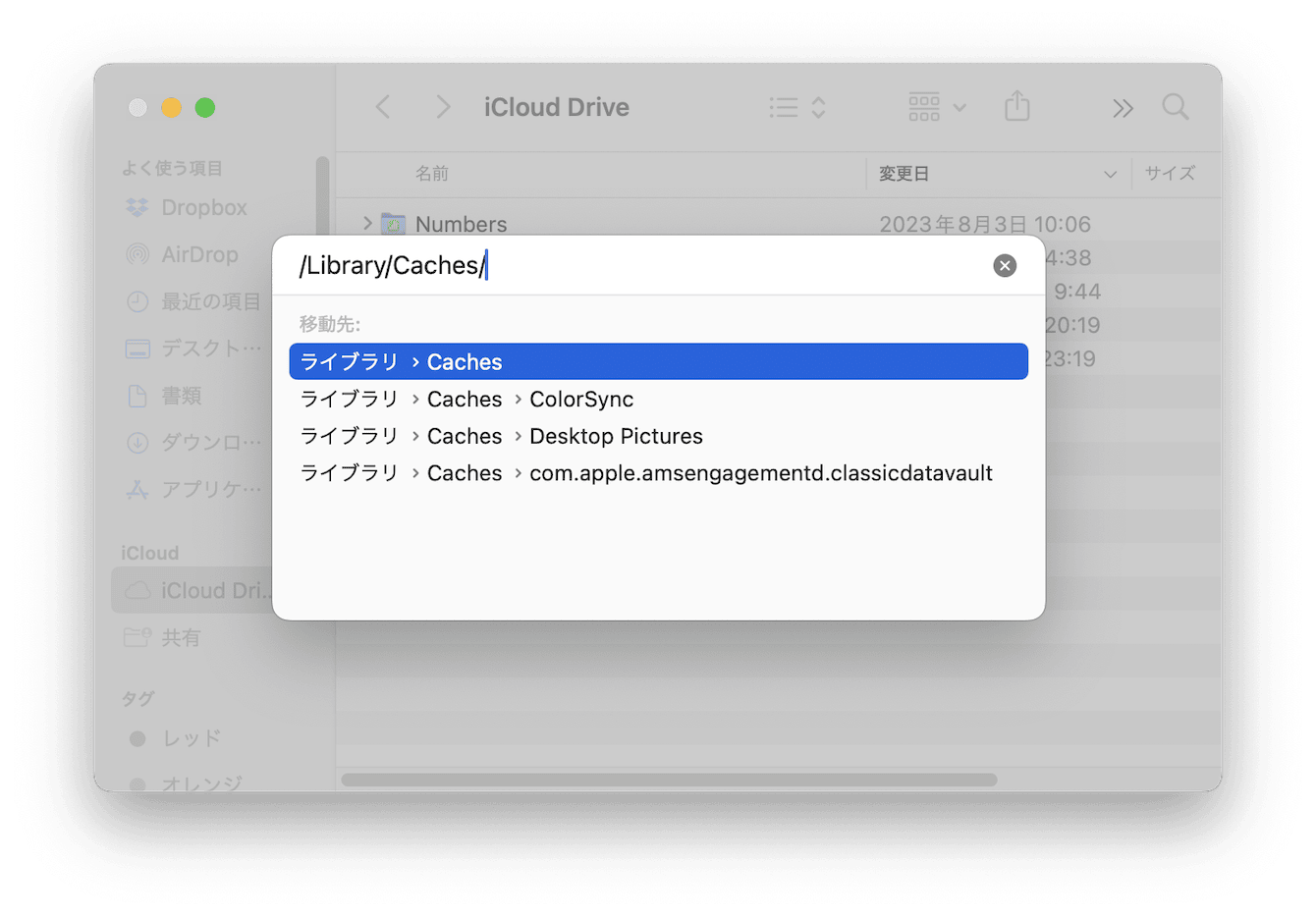This screenshot has height=916, width=1316.
Task: Open 共有 in the sidebar
Action: pyautogui.click(x=163, y=638)
